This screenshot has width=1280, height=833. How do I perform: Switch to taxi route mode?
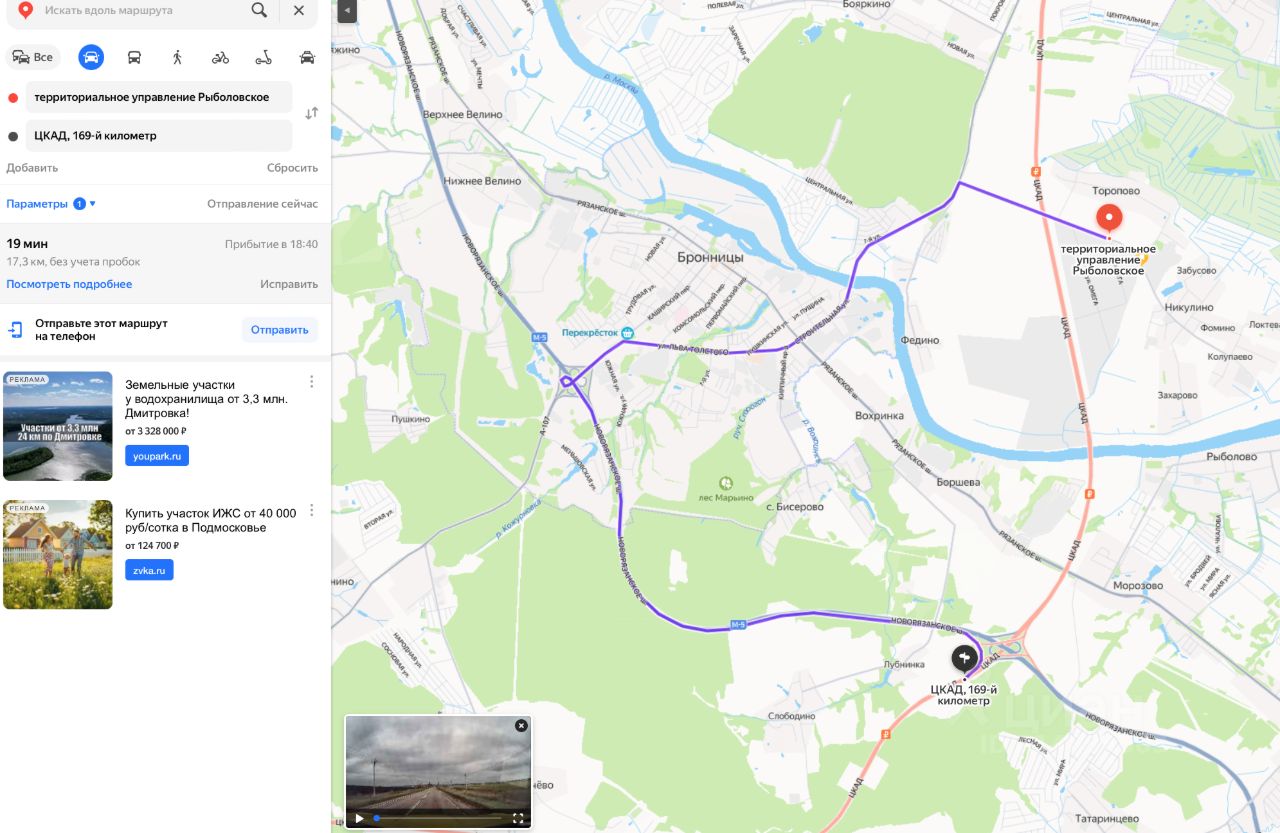click(307, 57)
